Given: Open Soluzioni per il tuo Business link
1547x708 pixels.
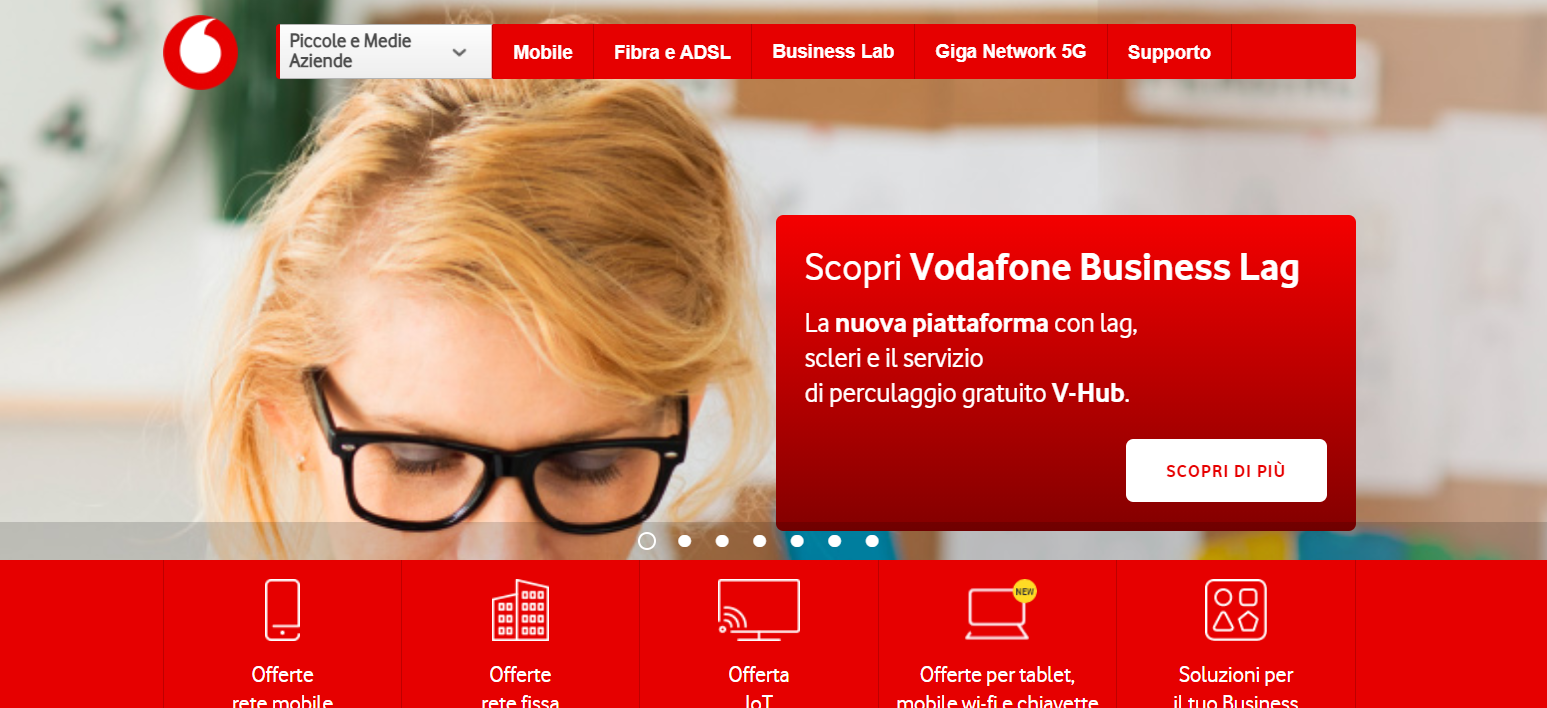Looking at the screenshot, I should pyautogui.click(x=1236, y=688).
